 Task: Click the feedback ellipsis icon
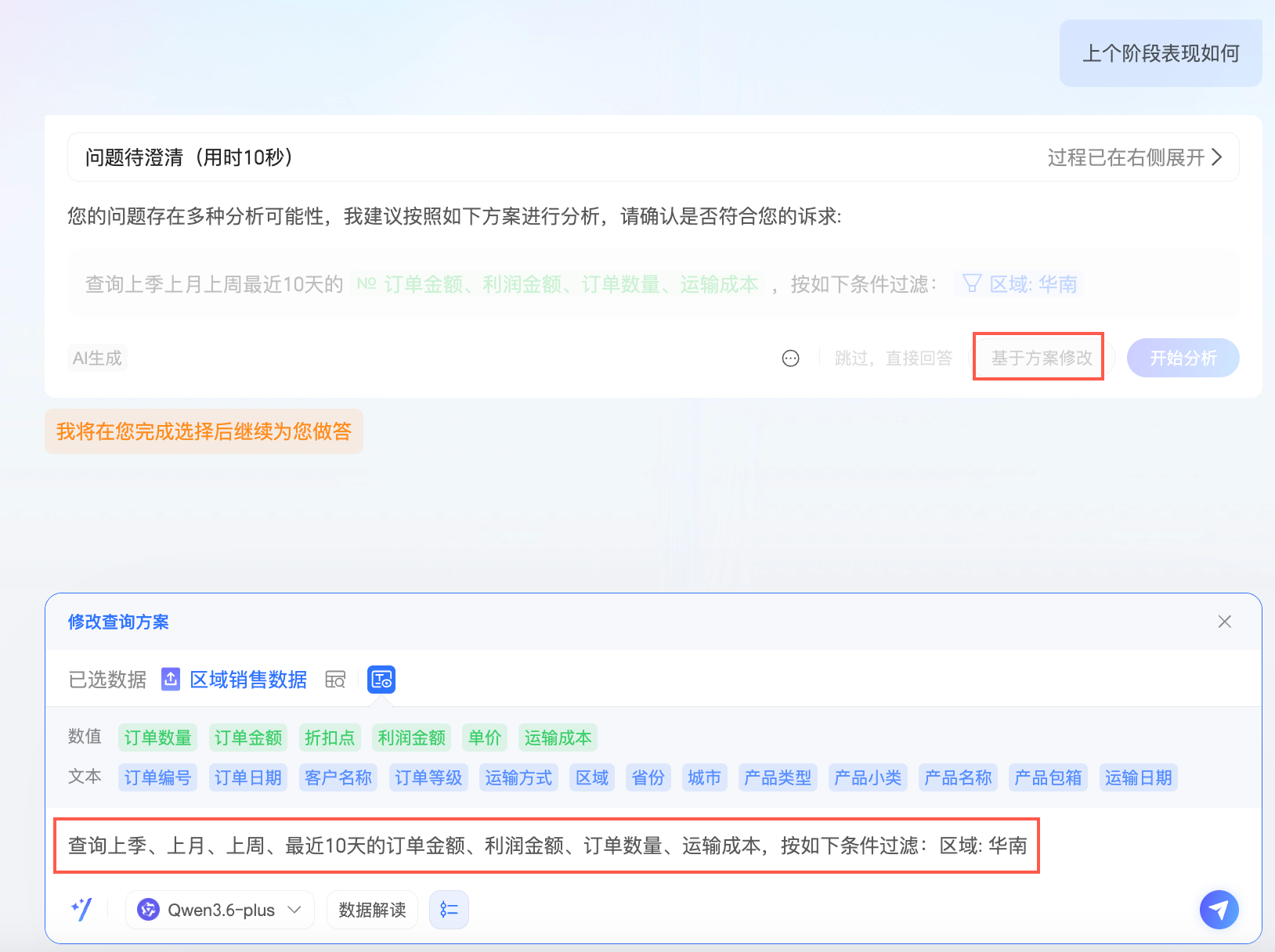(791, 358)
